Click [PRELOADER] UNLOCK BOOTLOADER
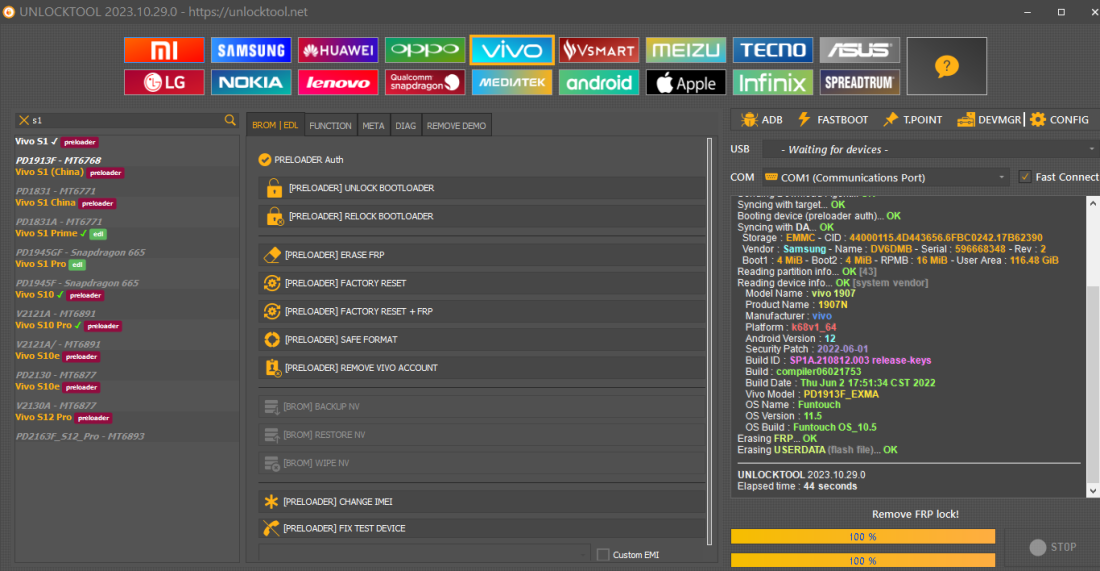Image resolution: width=1100 pixels, height=571 pixels. click(482, 188)
